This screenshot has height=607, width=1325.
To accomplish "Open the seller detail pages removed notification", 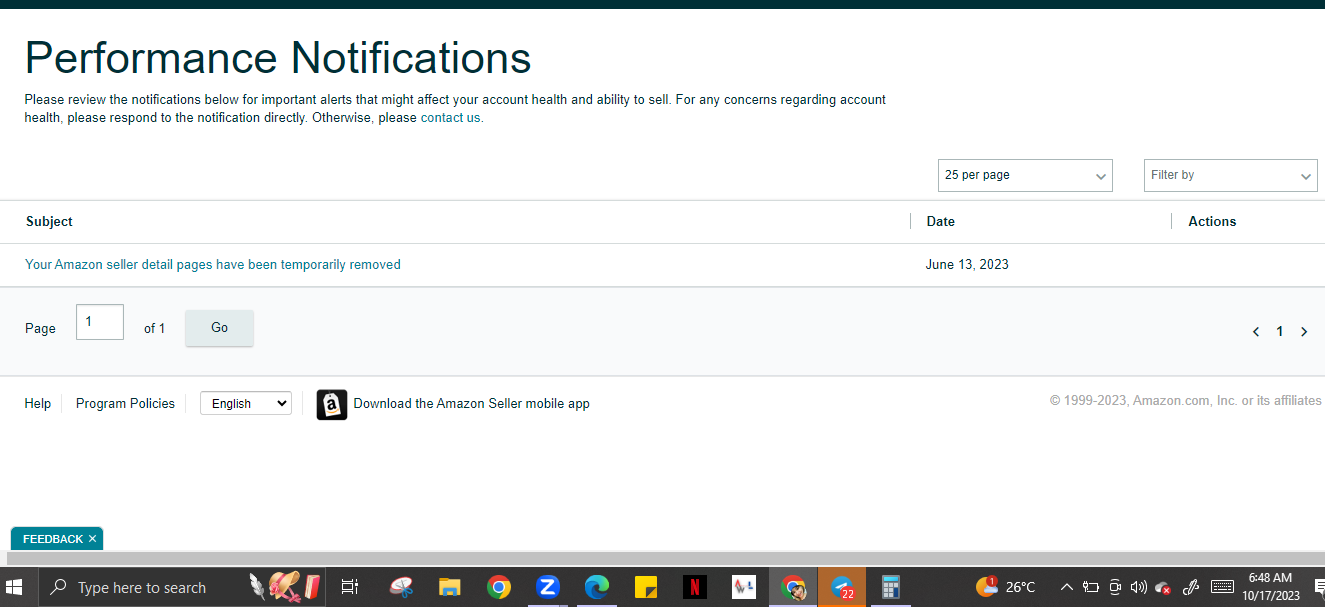I will pyautogui.click(x=213, y=265).
